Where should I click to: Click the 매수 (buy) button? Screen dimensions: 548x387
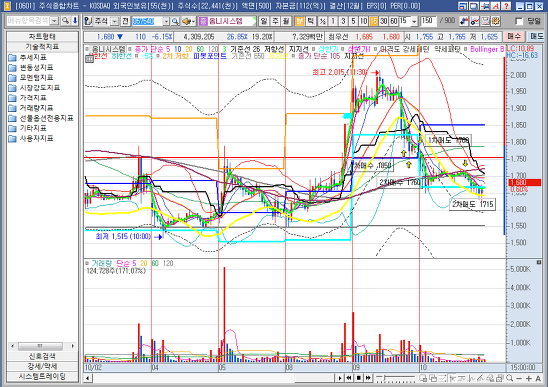514,36
